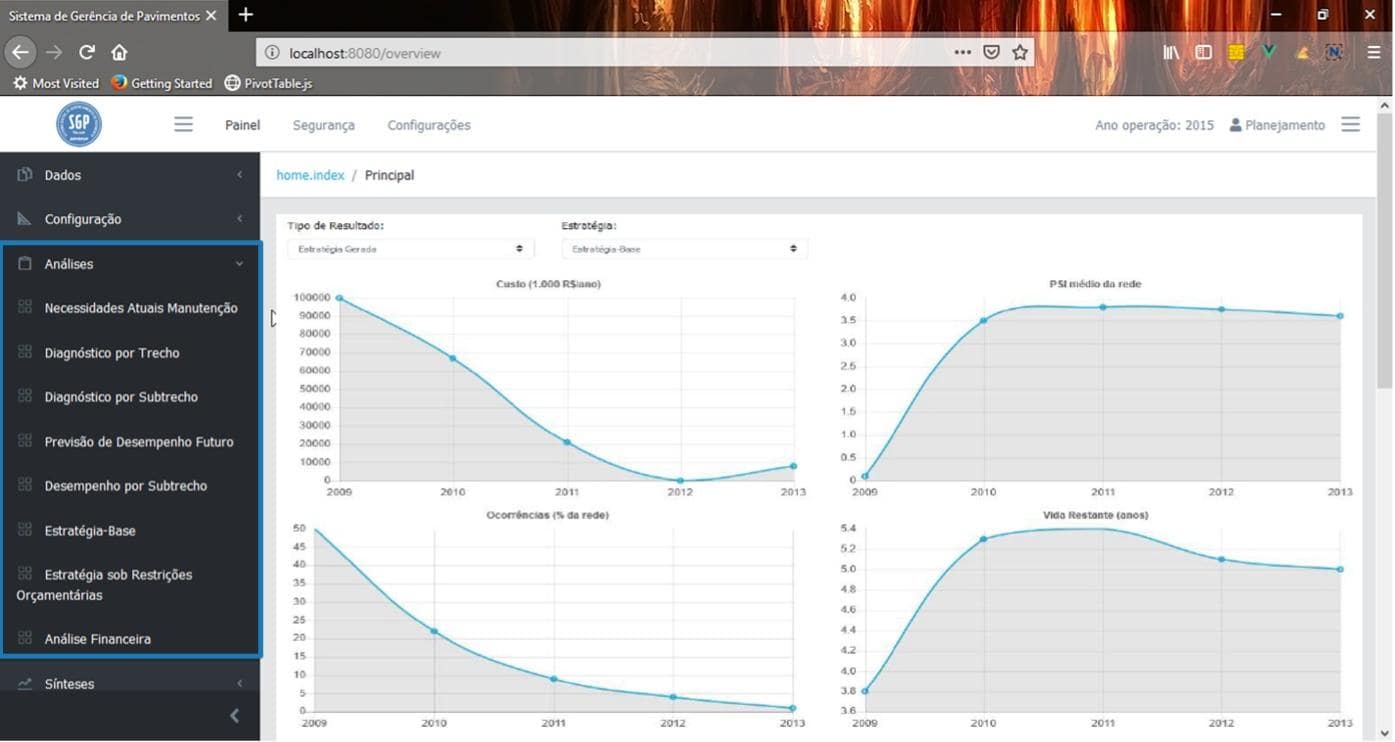
Task: Click the Planejamento user profile icon
Action: (x=1236, y=125)
